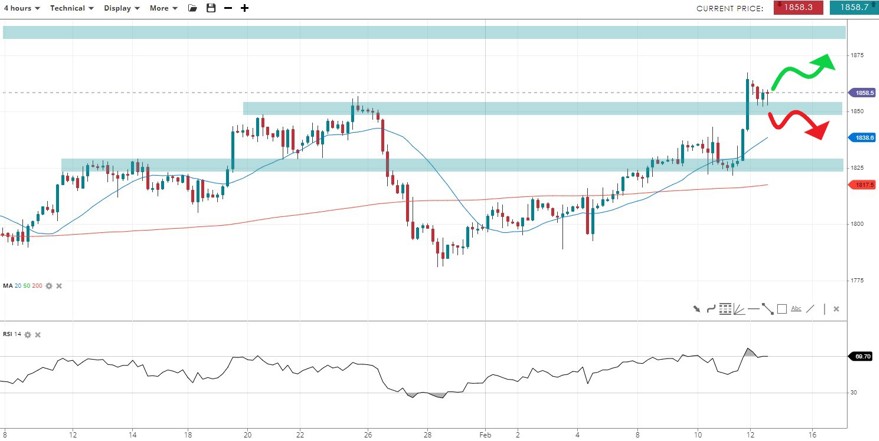879x441 pixels.
Task: Select the arrow drawing tool
Action: [697, 309]
